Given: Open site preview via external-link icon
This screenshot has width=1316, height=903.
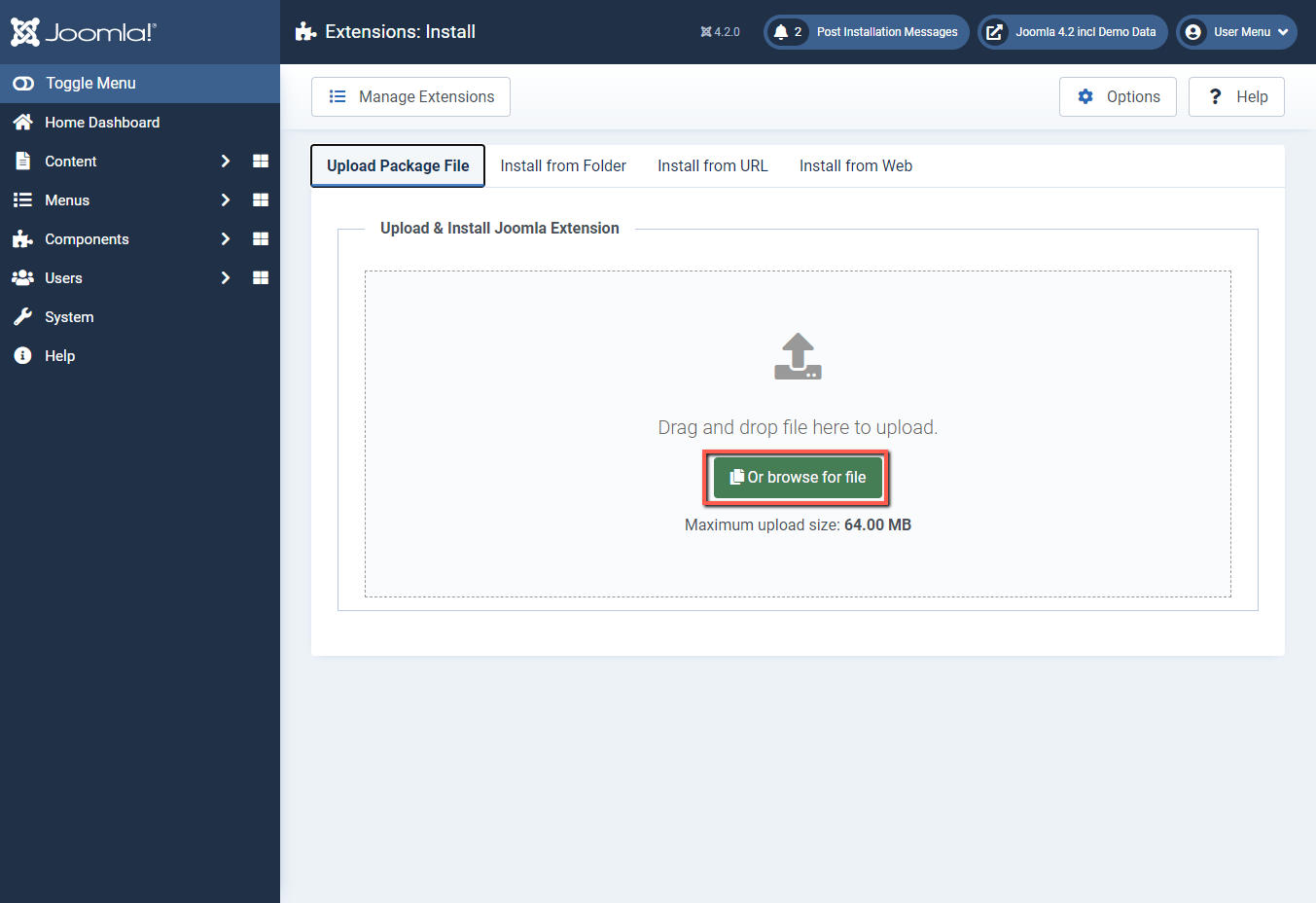Looking at the screenshot, I should point(994,31).
